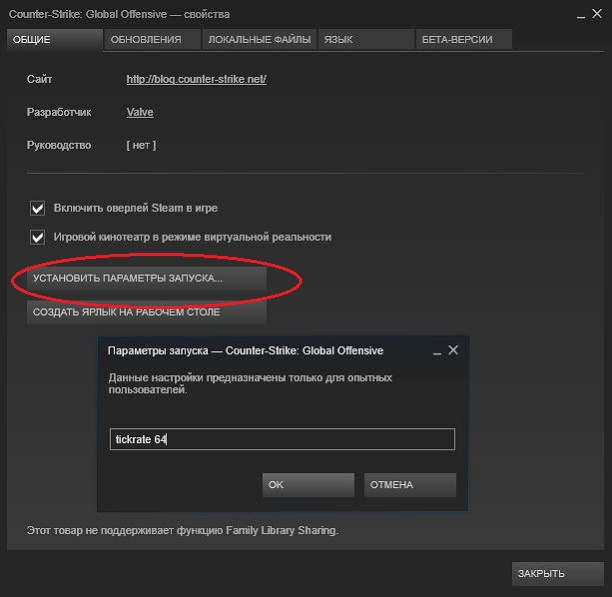612x597 pixels.
Task: Switch to the ОБЩИЕ tab
Action: pyautogui.click(x=55, y=39)
